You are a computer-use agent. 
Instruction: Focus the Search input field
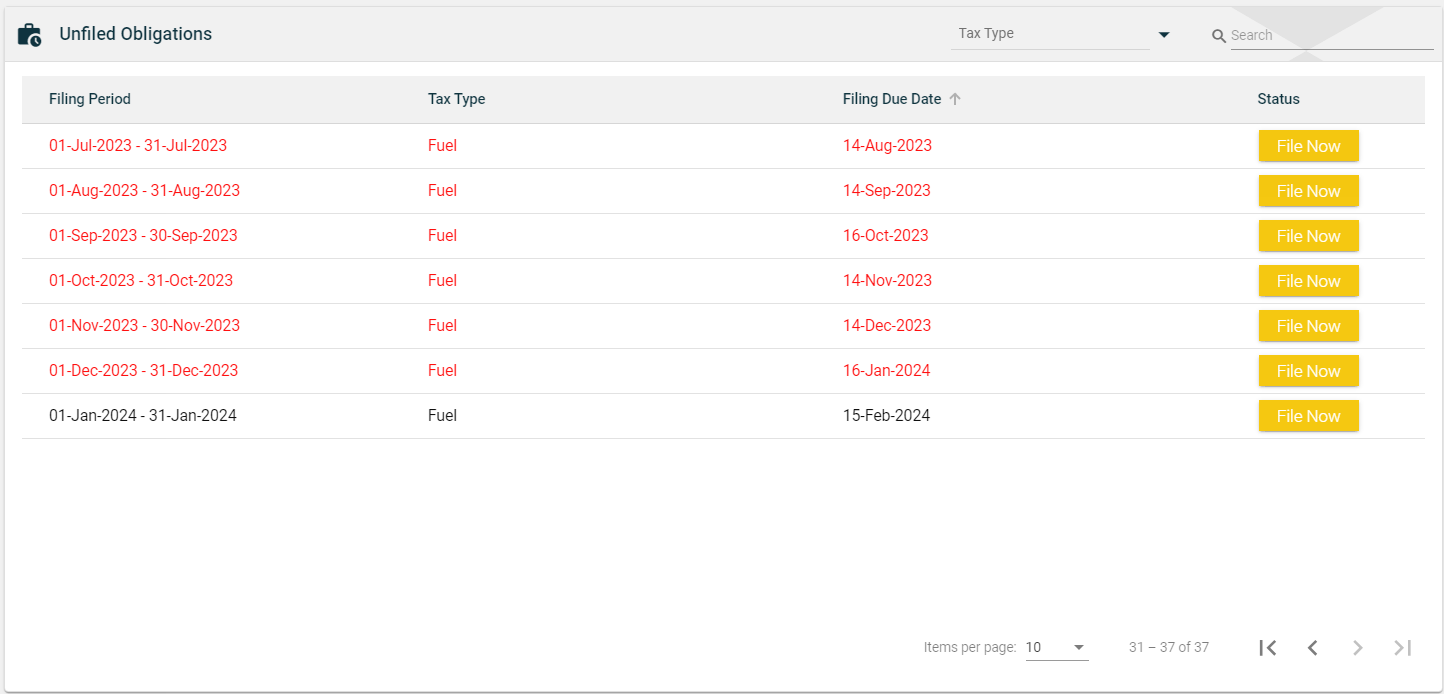(1331, 36)
